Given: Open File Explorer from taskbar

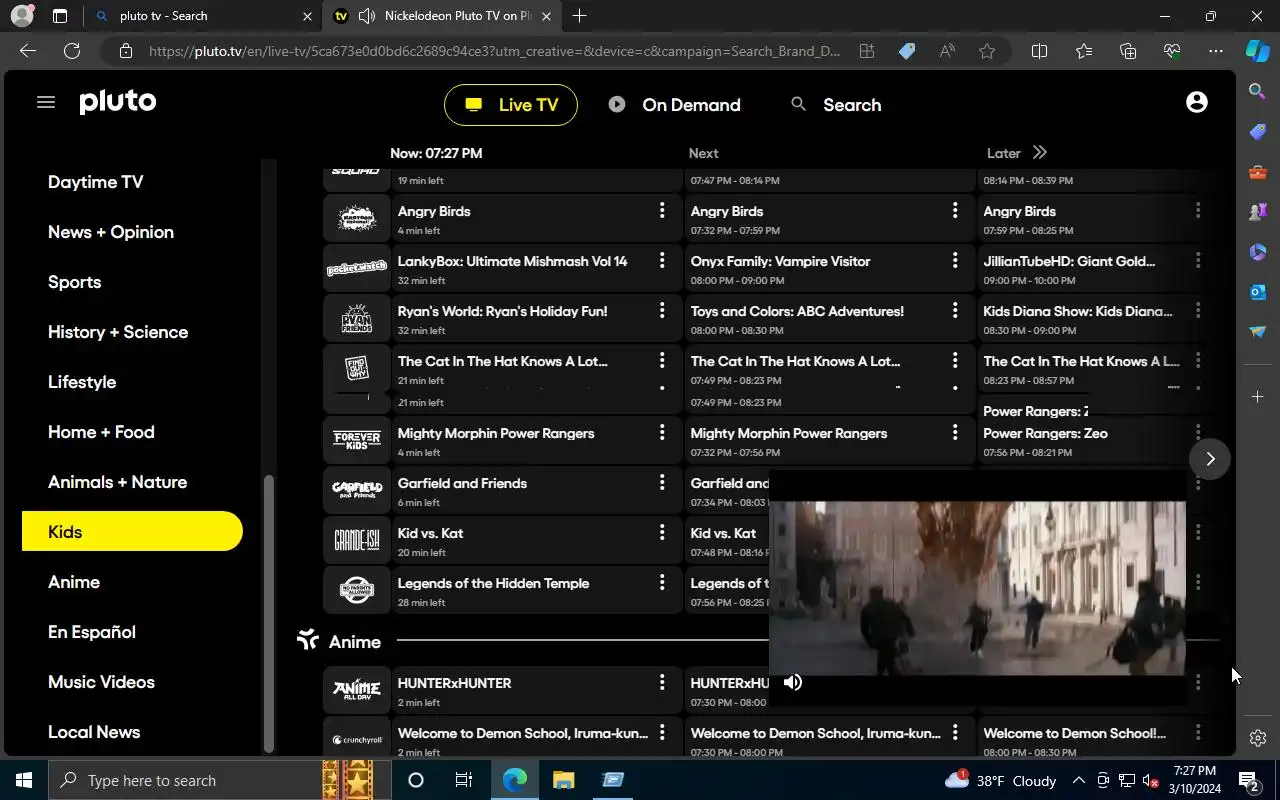Looking at the screenshot, I should 563,780.
